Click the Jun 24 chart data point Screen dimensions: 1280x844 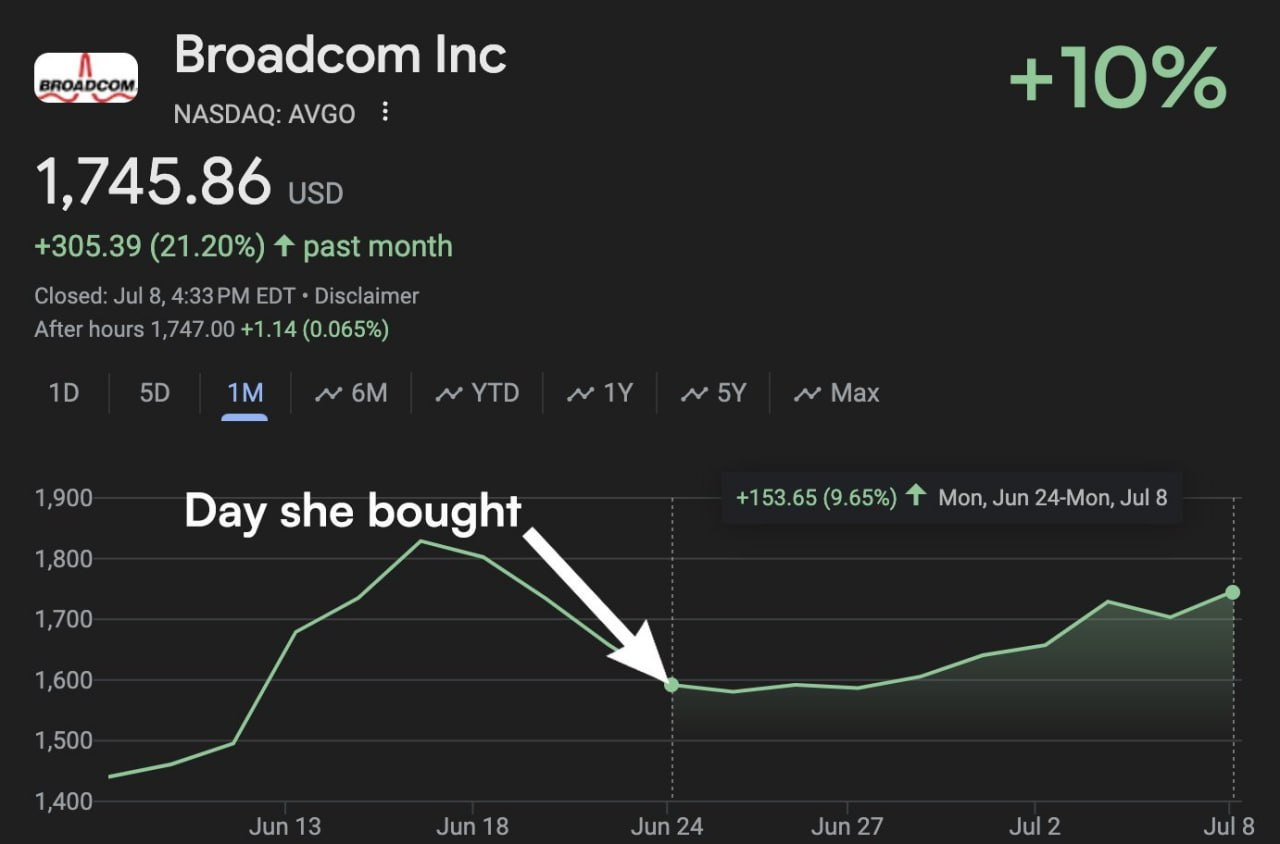pyautogui.click(x=672, y=685)
